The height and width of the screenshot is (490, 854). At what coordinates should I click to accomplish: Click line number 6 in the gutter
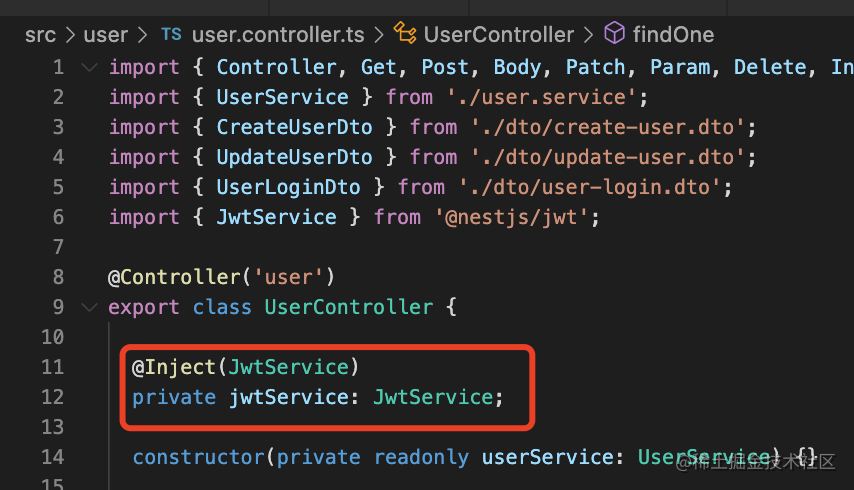pos(58,218)
